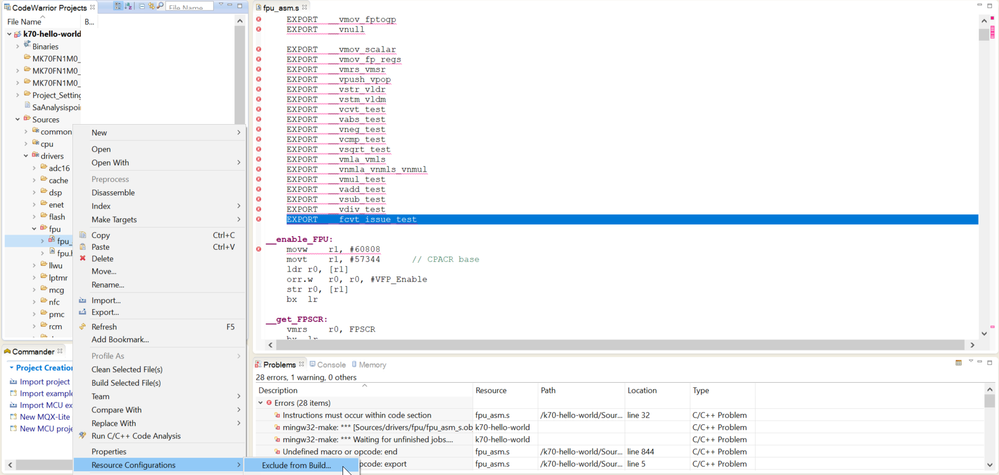Image resolution: width=999 pixels, height=475 pixels.
Task: Focus the File Name filter field
Action: 189,7
